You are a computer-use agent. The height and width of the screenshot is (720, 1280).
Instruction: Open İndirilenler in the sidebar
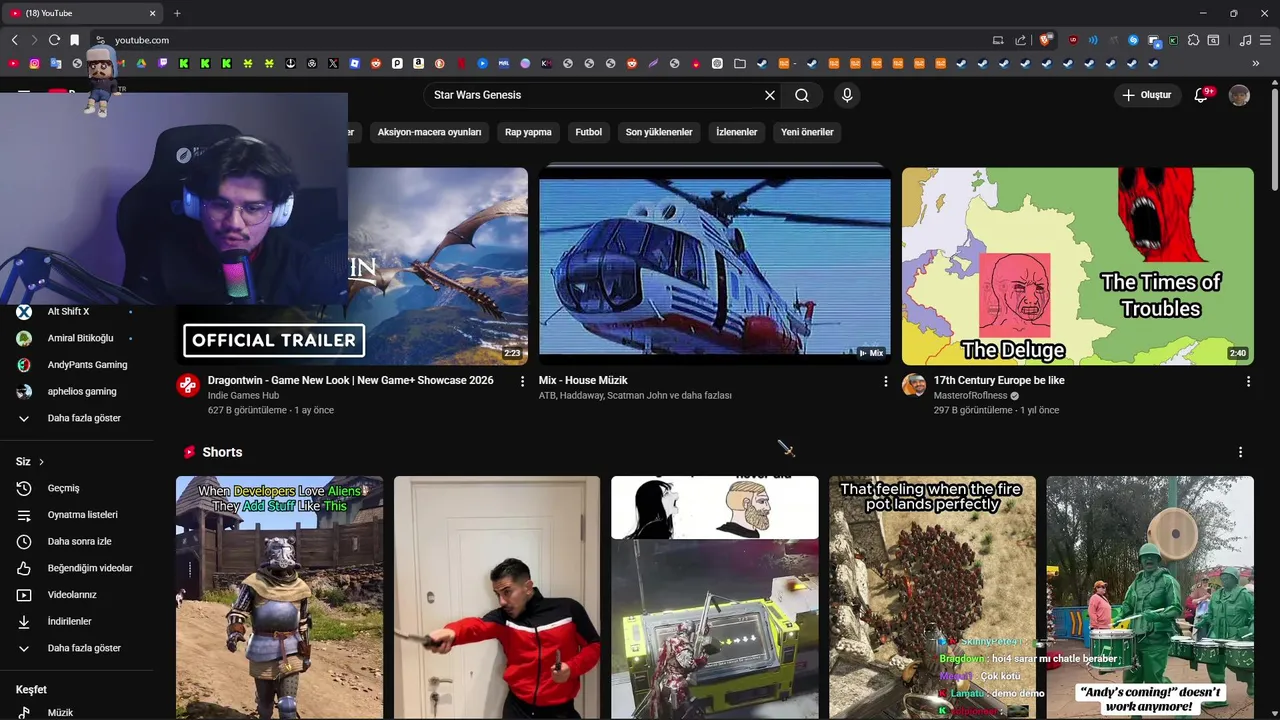[70, 621]
